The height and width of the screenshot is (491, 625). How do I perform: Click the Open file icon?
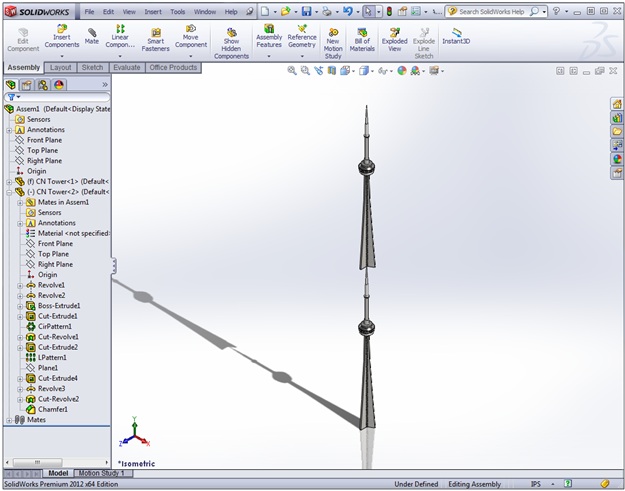click(x=285, y=12)
